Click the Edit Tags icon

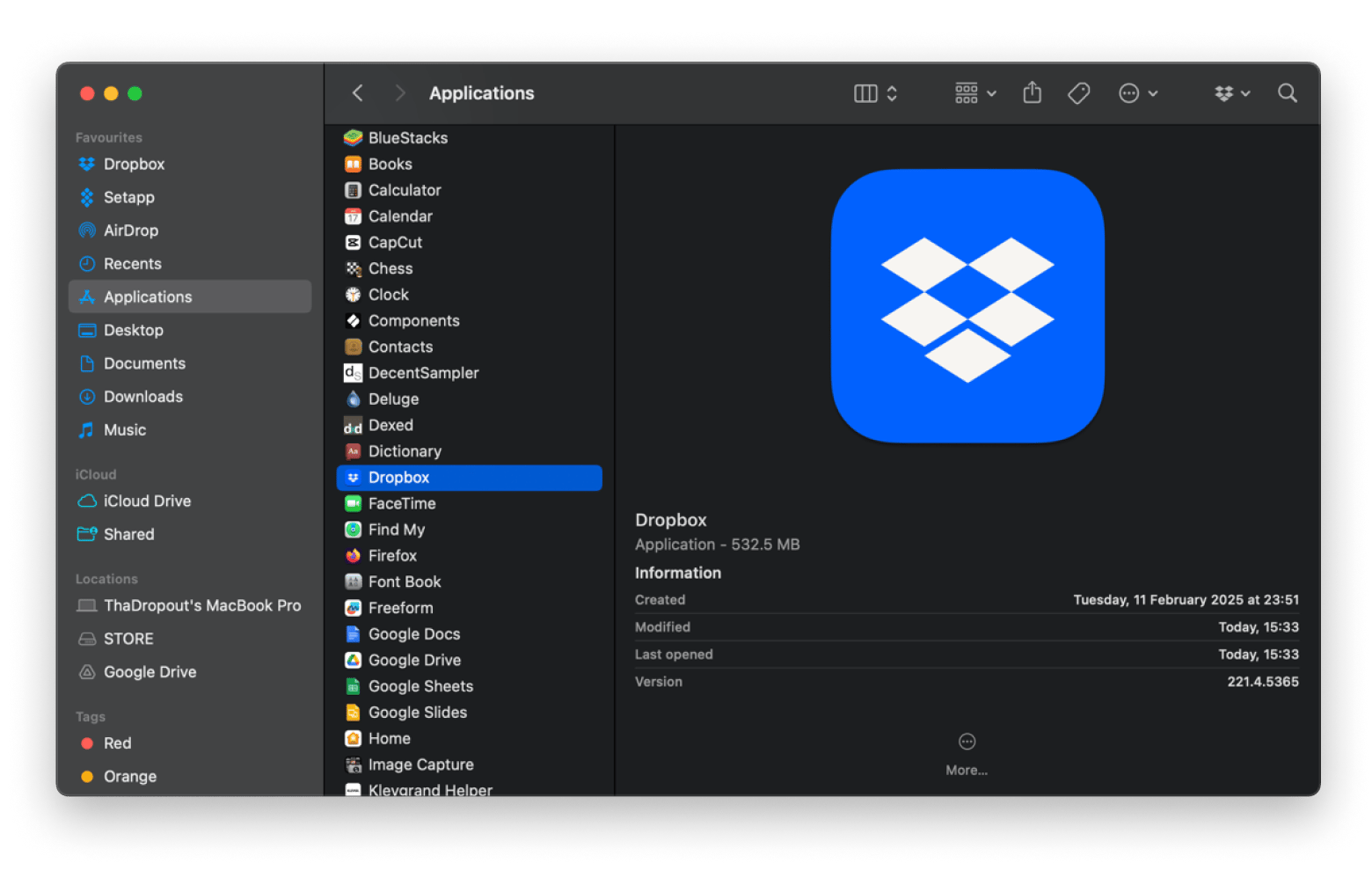pos(1078,93)
